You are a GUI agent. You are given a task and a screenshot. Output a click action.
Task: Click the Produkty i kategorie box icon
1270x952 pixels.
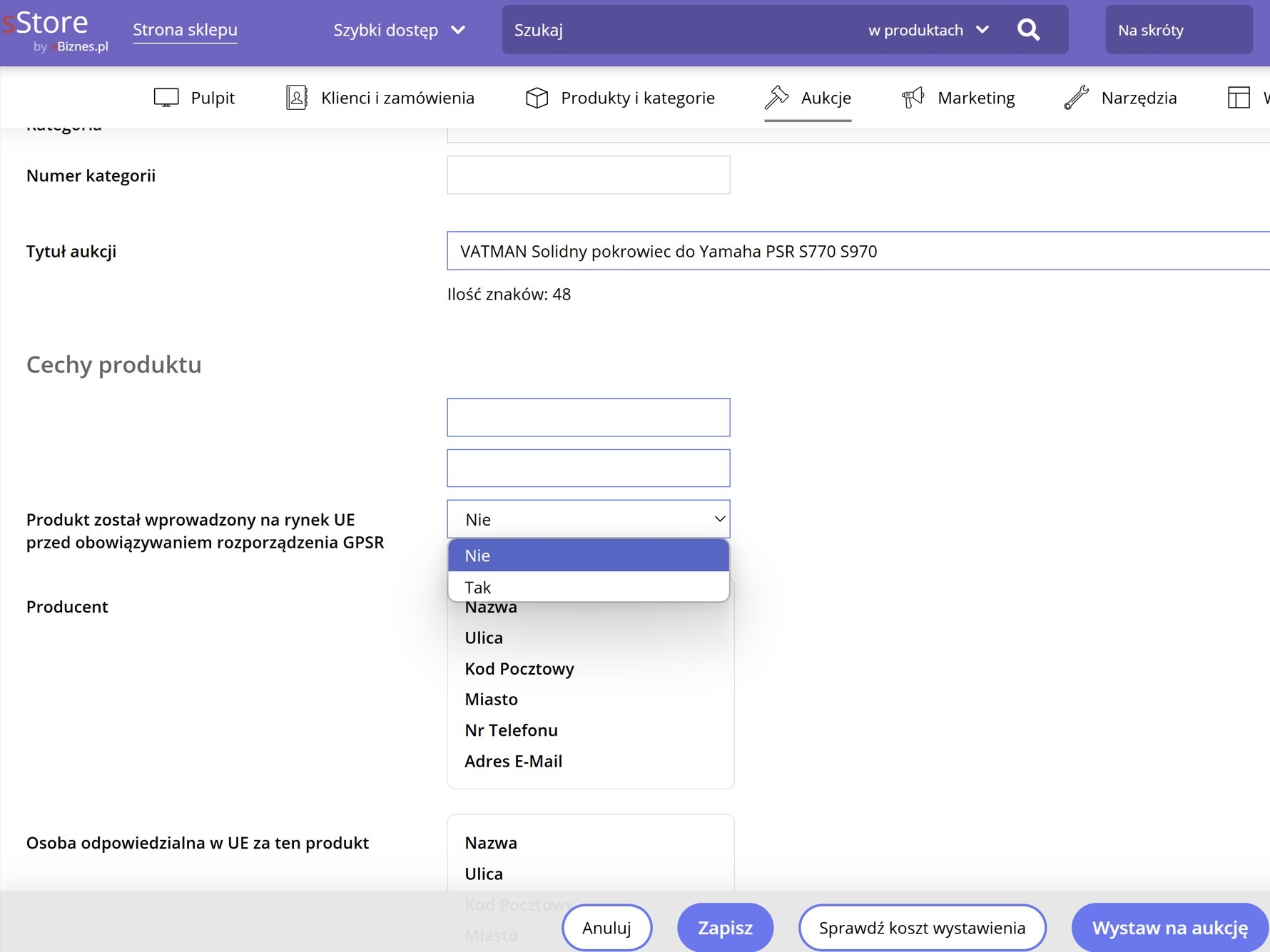pos(537,98)
